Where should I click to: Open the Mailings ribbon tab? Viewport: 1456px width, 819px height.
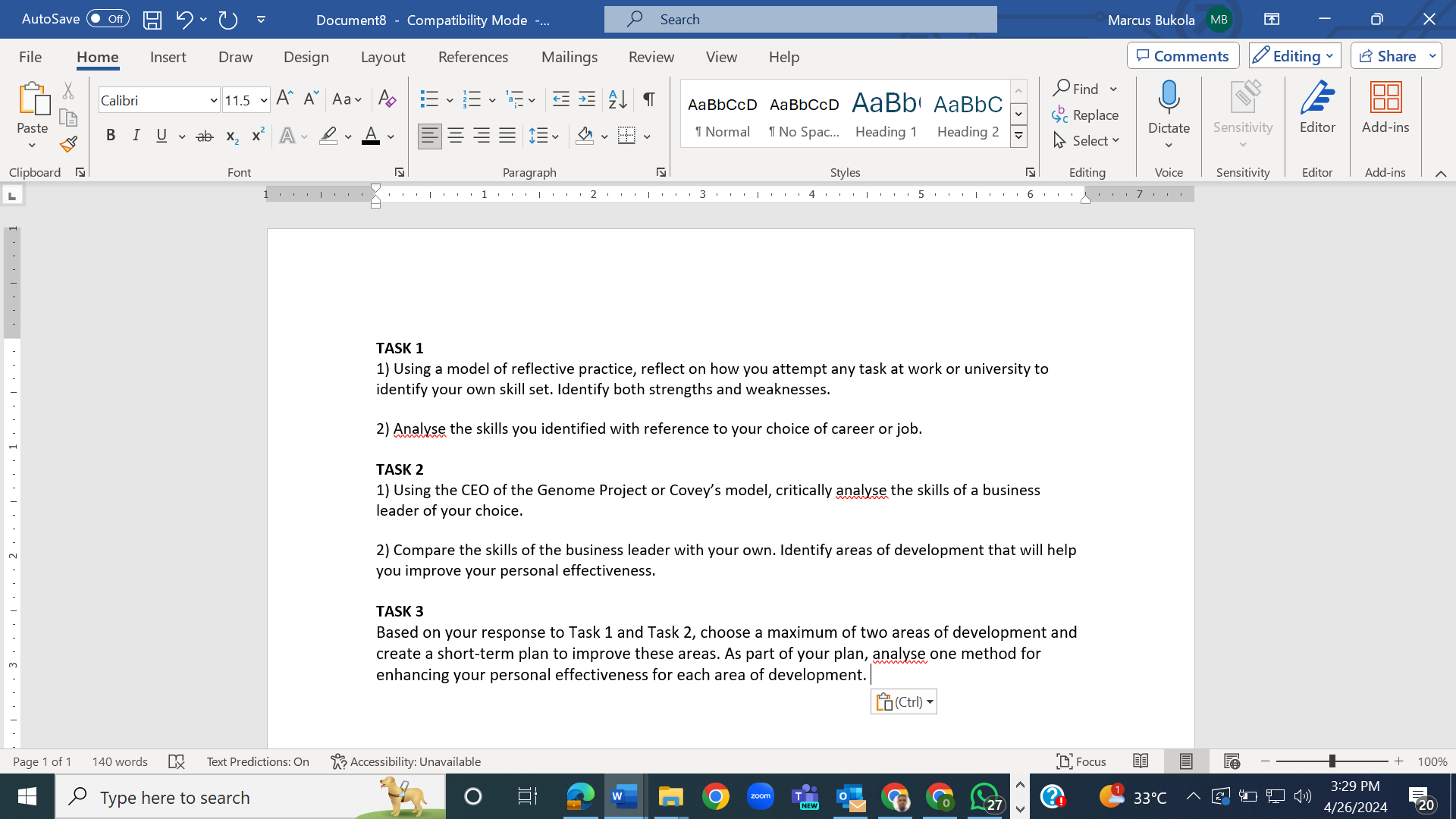pos(570,57)
